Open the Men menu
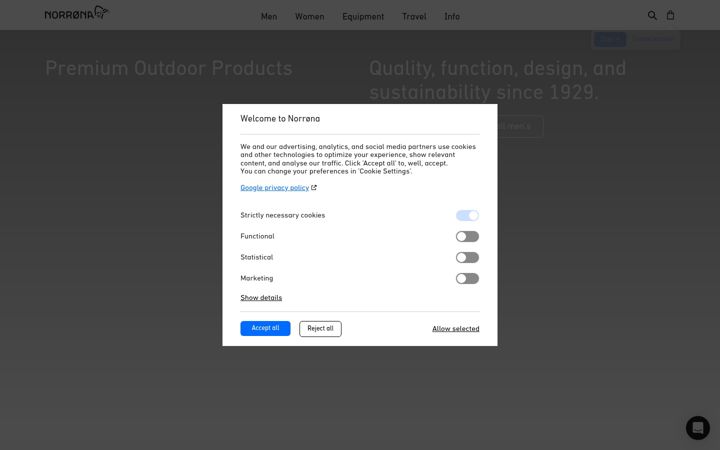Viewport: 720px width, 450px height. click(x=269, y=17)
